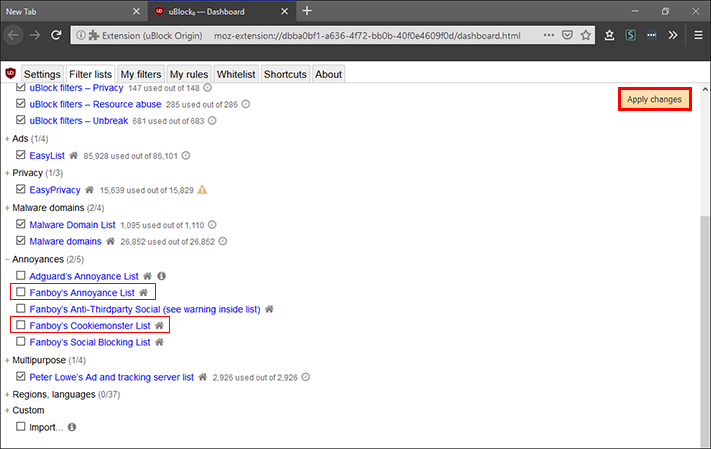
Task: Open the Firefox hamburger menu
Action: [698, 35]
